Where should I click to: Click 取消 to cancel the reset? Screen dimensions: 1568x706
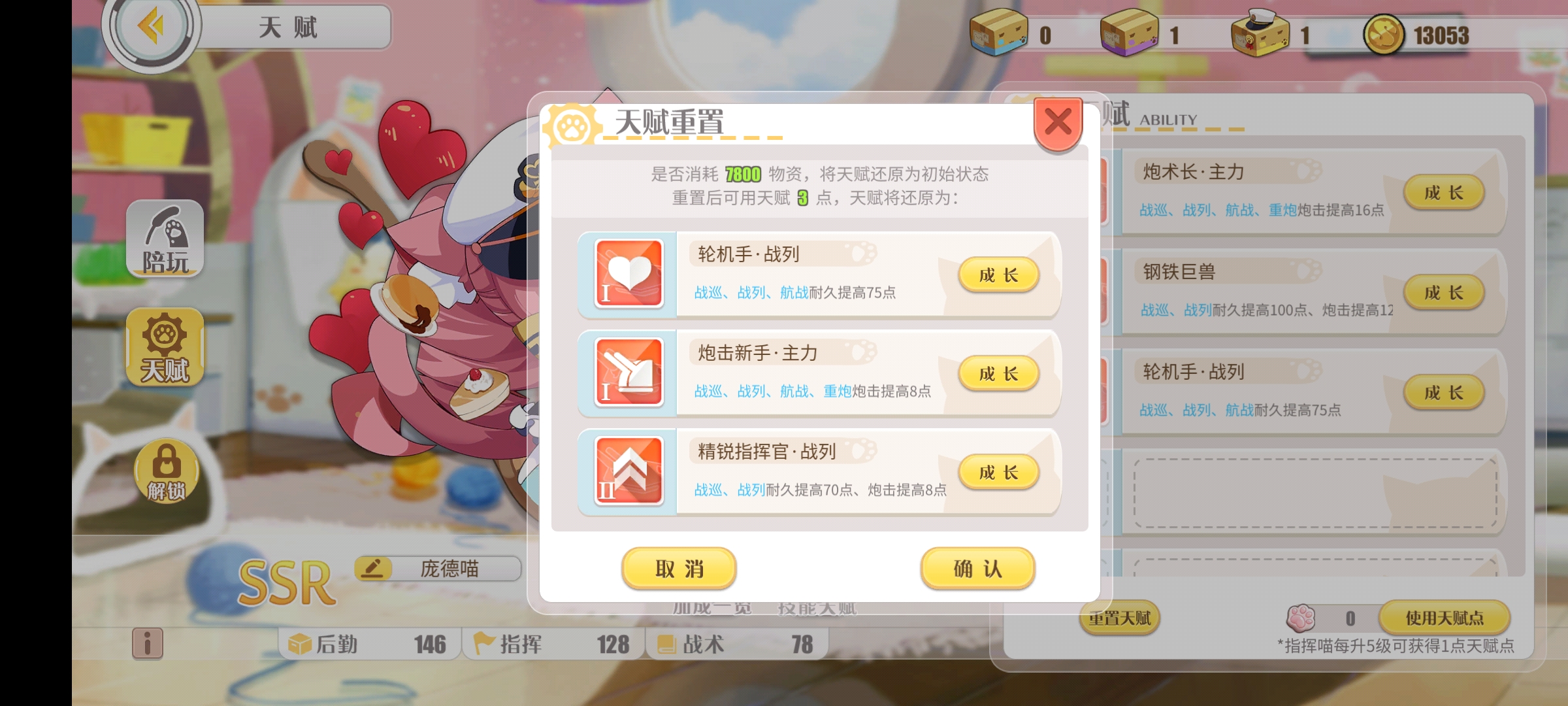point(679,569)
